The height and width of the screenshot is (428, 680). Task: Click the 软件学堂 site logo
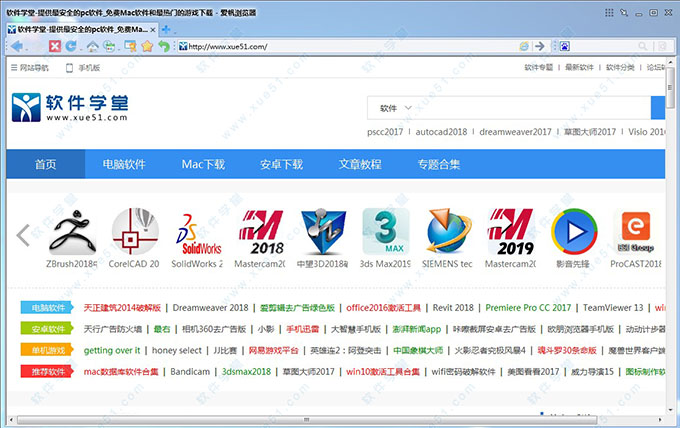coord(70,107)
